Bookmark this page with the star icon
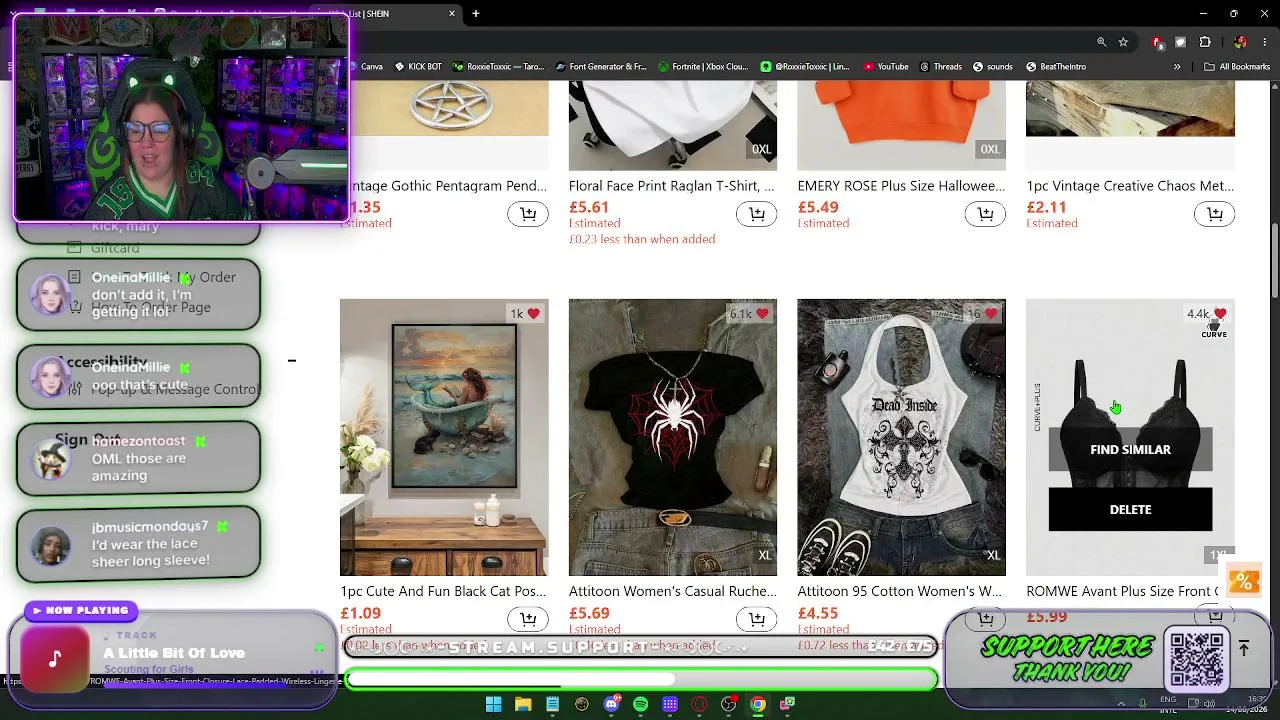The width and height of the screenshot is (1280, 720). (1123, 42)
